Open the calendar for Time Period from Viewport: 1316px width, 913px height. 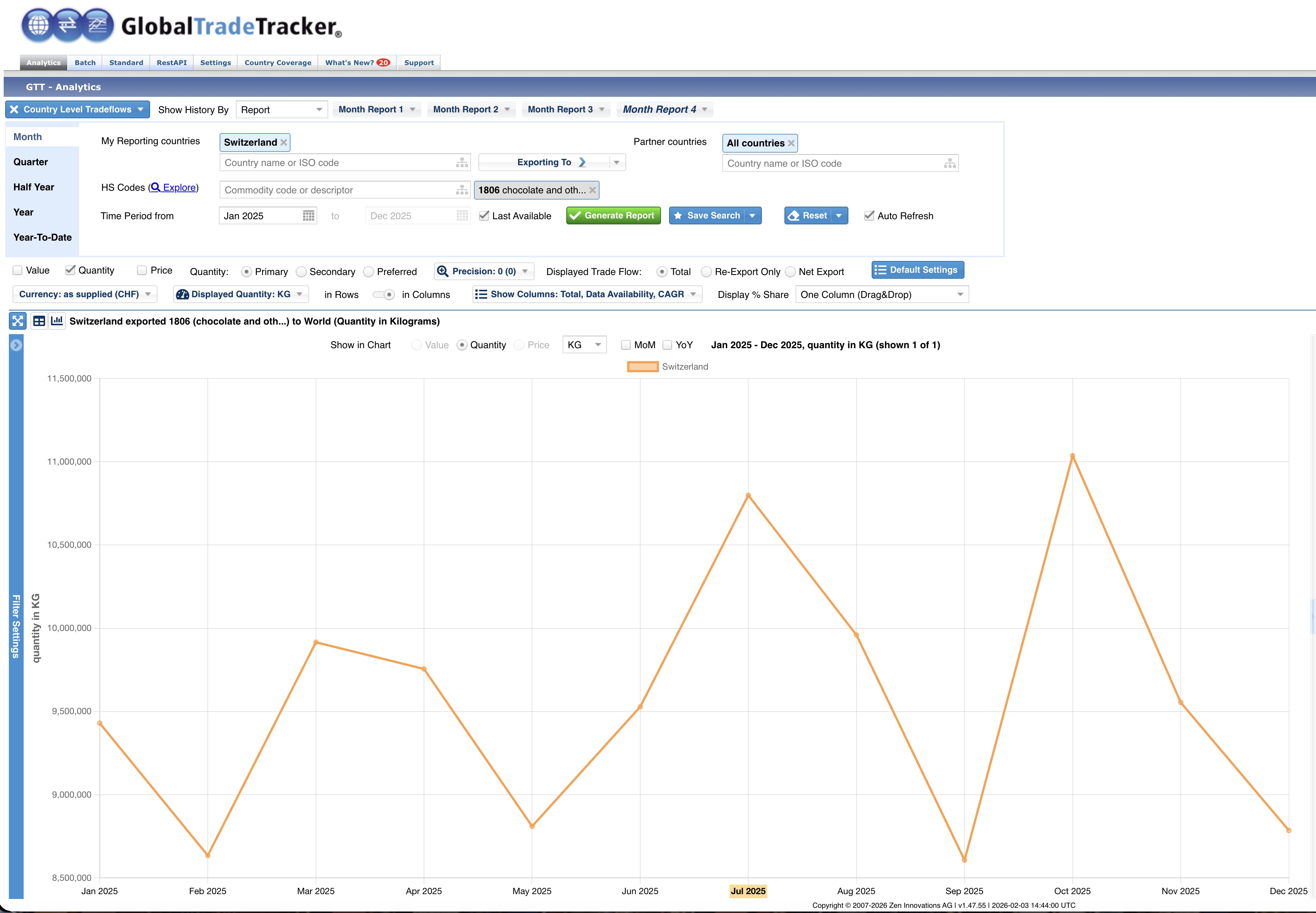click(x=308, y=215)
